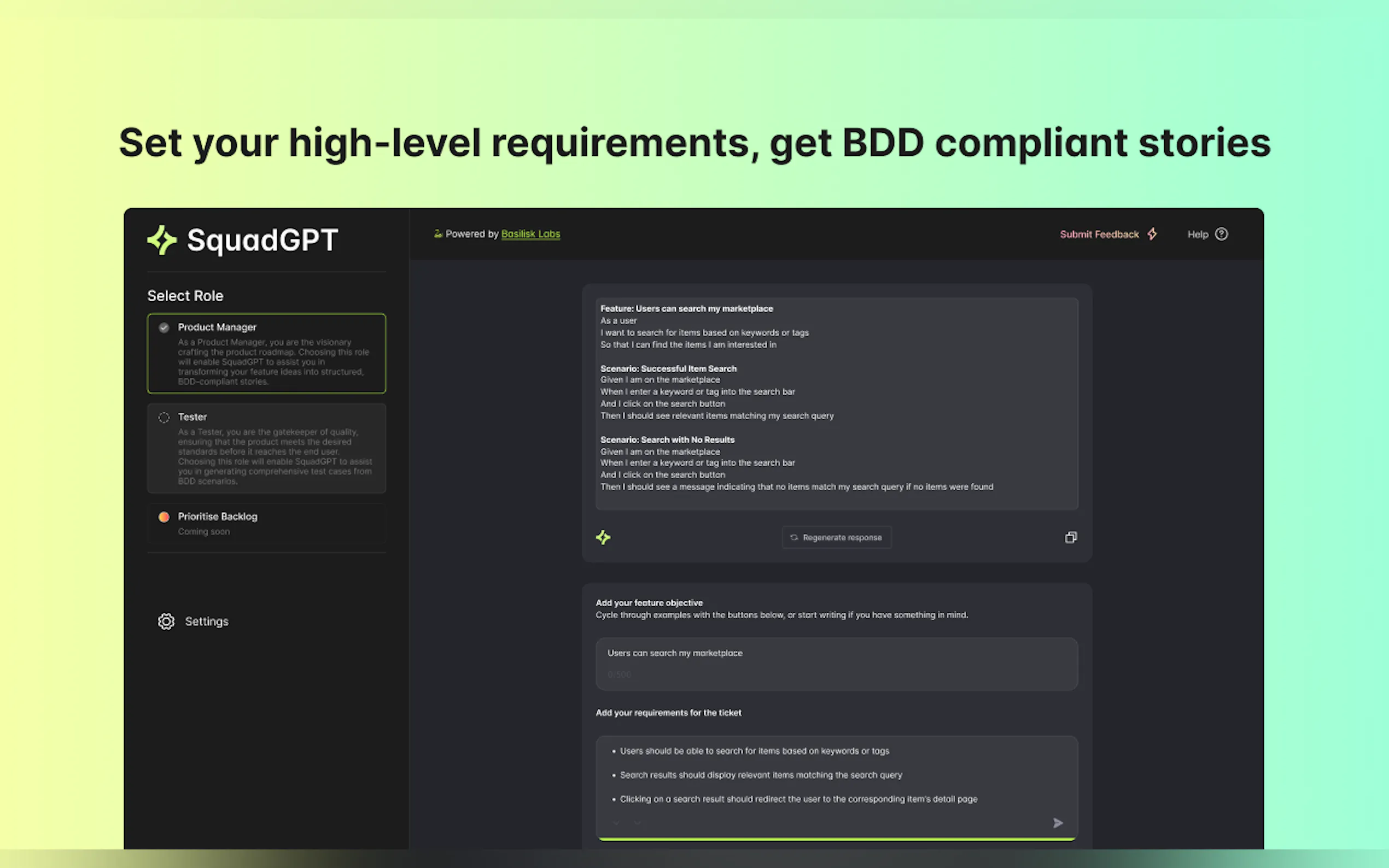Screen dimensions: 1389x868
Task: Click the first faint chevron in the requirements box
Action: (x=616, y=823)
